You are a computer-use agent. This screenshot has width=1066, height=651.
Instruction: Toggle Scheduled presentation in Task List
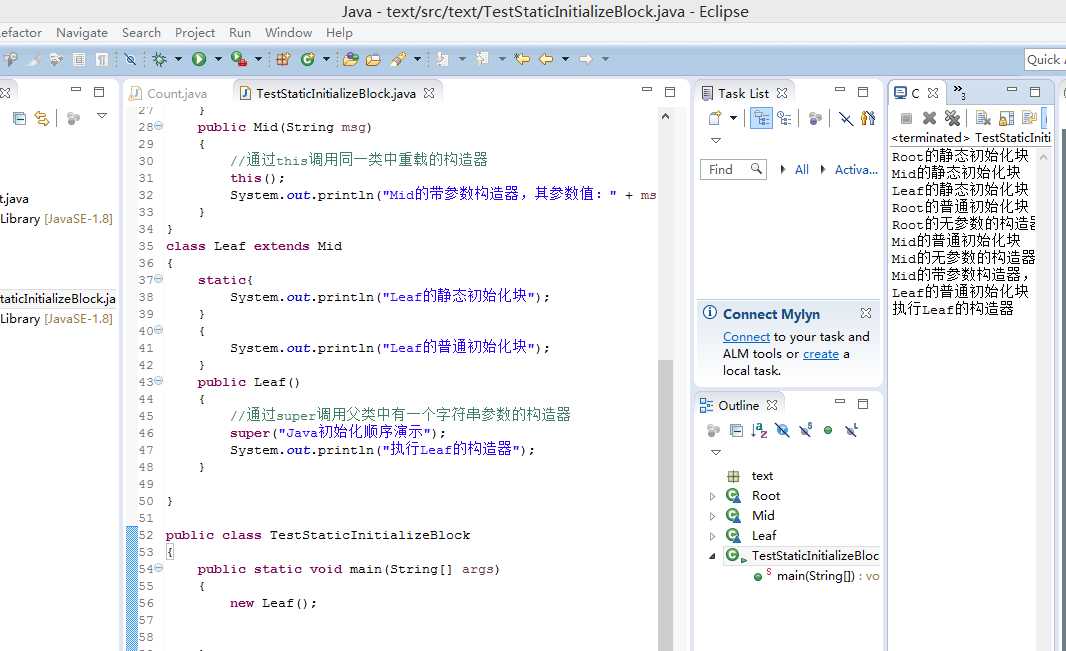785,118
